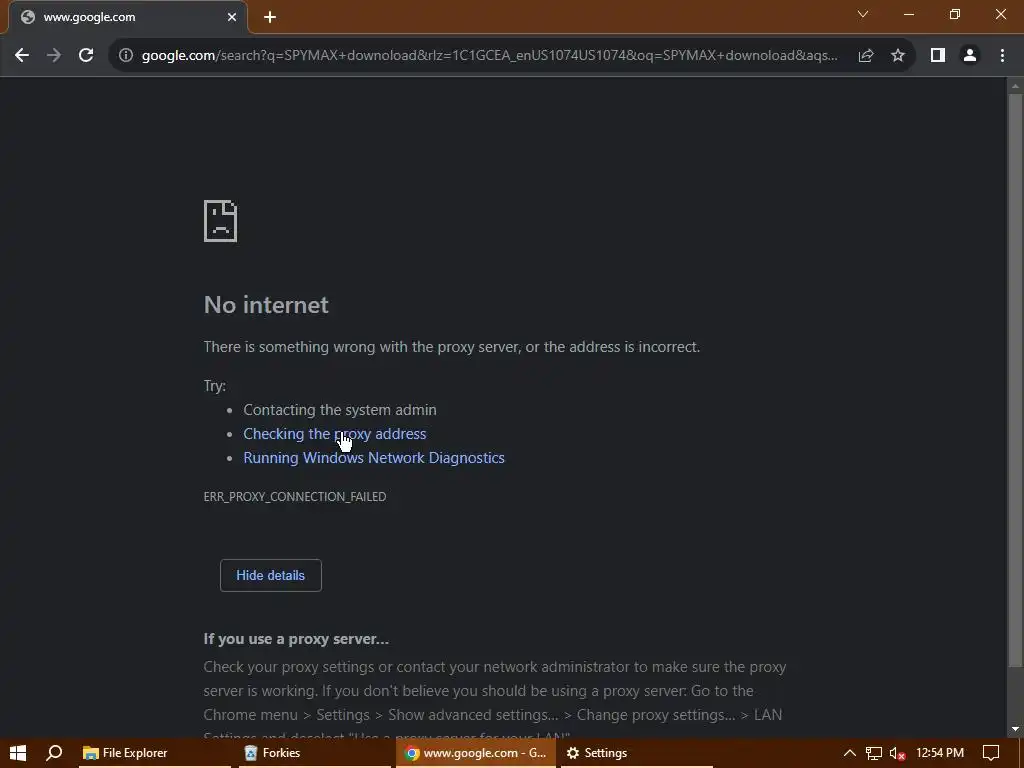Viewport: 1024px width, 768px height.
Task: Expand the tab search chevron
Action: (x=863, y=14)
